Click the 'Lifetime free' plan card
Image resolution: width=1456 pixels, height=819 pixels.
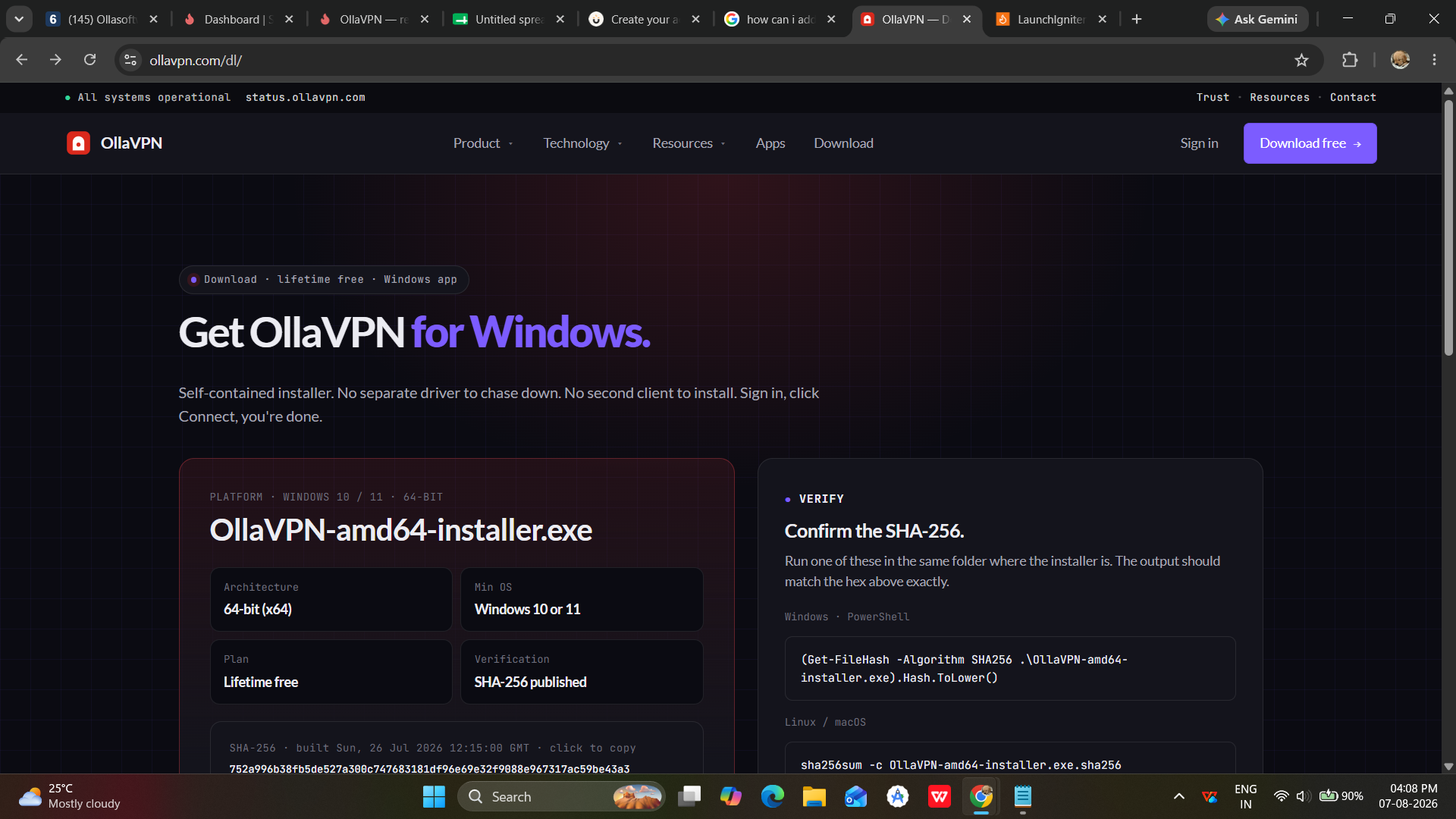331,672
